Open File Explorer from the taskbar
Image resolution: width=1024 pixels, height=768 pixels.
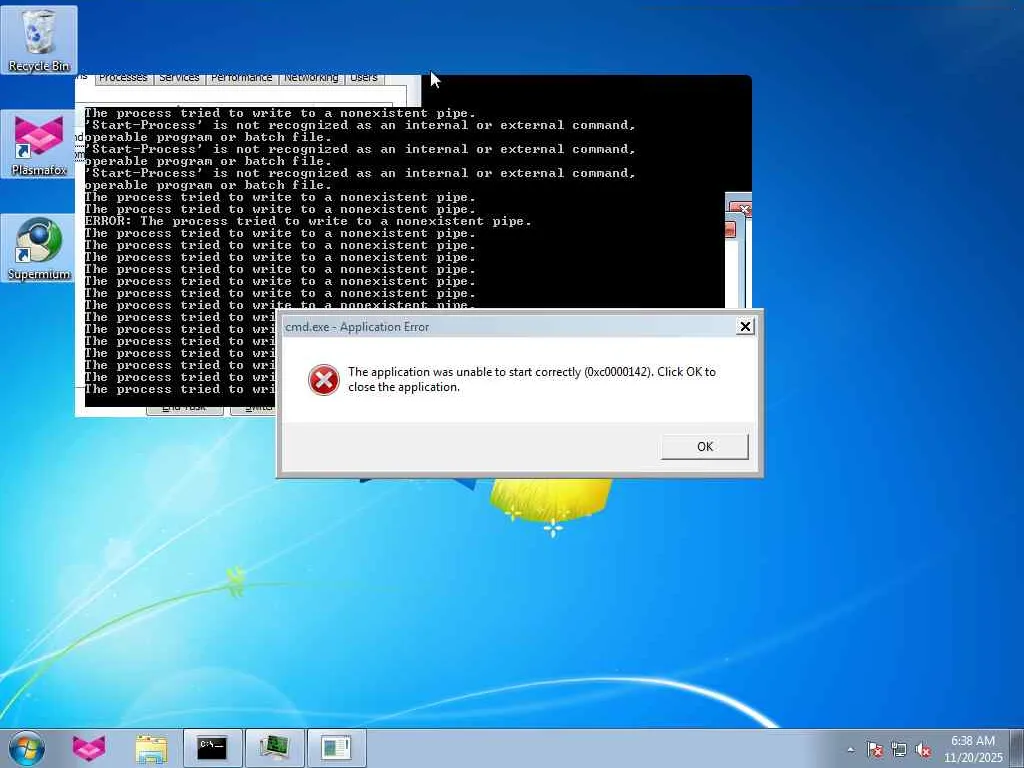coord(152,748)
